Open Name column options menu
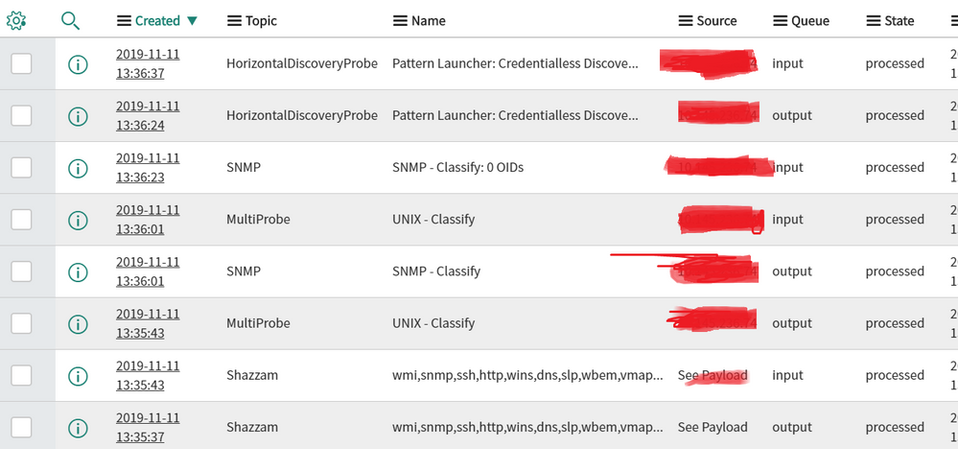 click(x=400, y=21)
